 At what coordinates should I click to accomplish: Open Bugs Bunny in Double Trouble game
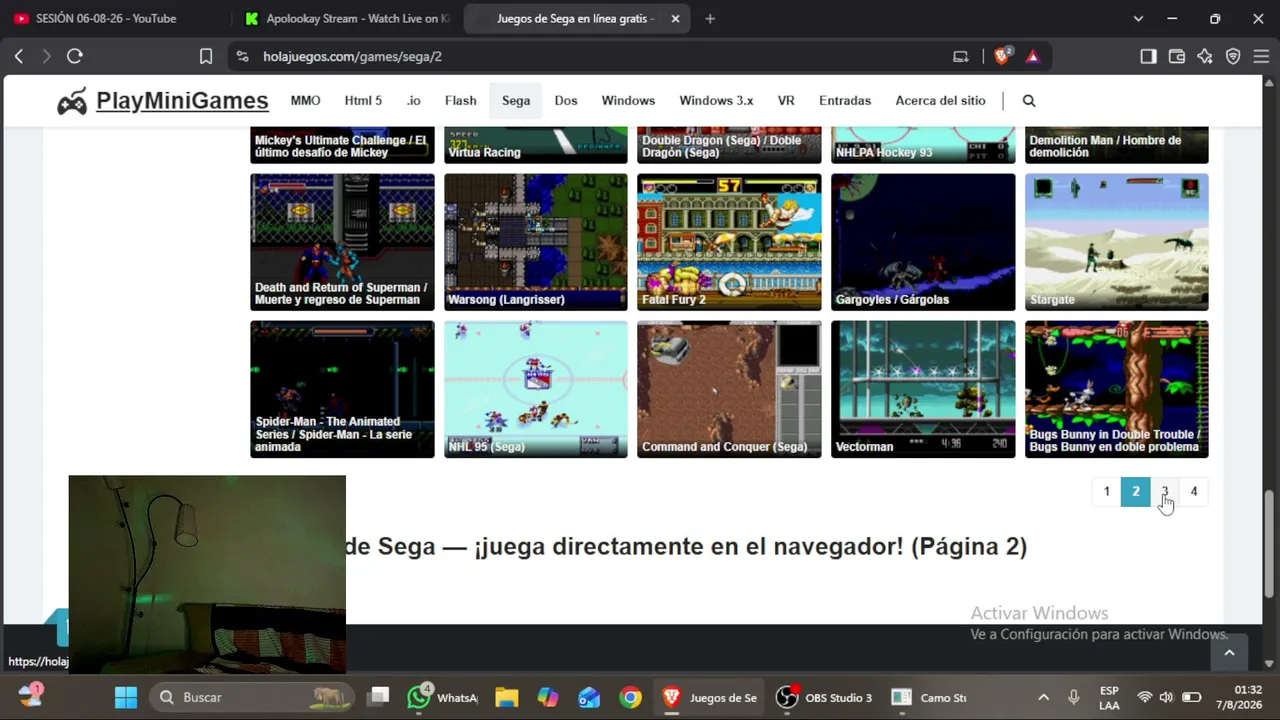(1117, 389)
